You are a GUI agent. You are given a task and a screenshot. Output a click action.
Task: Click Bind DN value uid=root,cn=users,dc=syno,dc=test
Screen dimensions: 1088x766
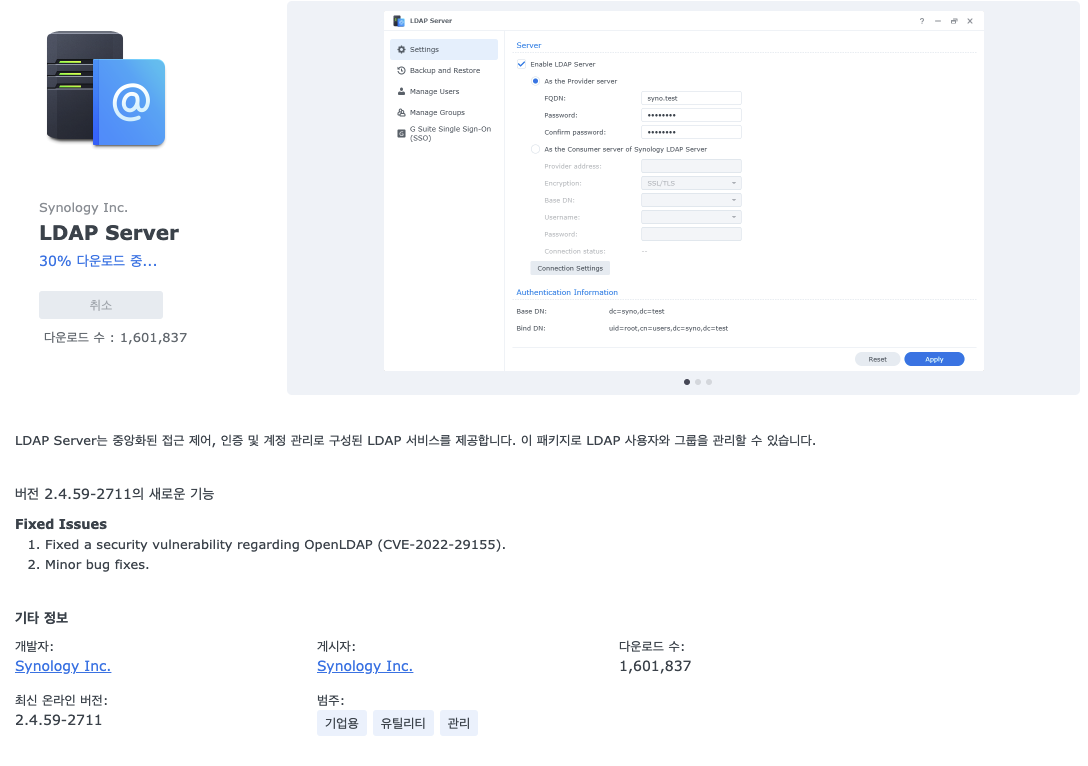pyautogui.click(x=668, y=329)
